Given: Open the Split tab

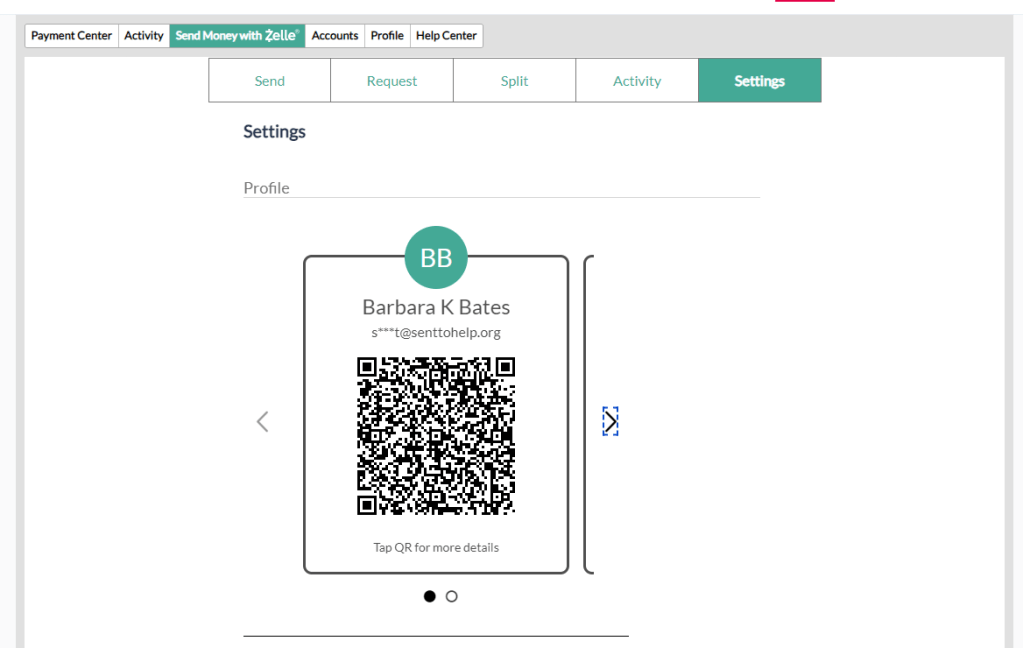Looking at the screenshot, I should [x=514, y=81].
